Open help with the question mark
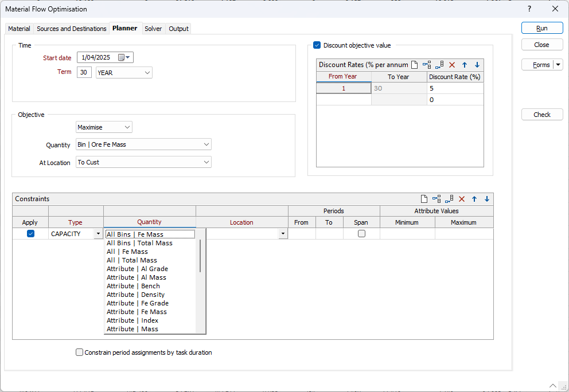The width and height of the screenshot is (569, 392). 529,9
